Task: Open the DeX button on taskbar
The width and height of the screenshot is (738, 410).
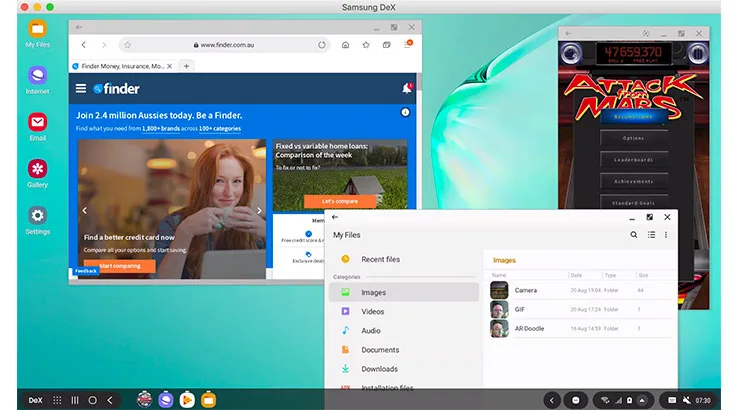Action: [x=35, y=399]
